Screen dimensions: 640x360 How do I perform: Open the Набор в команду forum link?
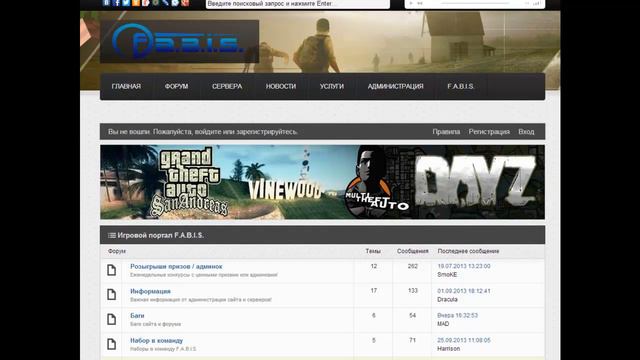tap(156, 340)
